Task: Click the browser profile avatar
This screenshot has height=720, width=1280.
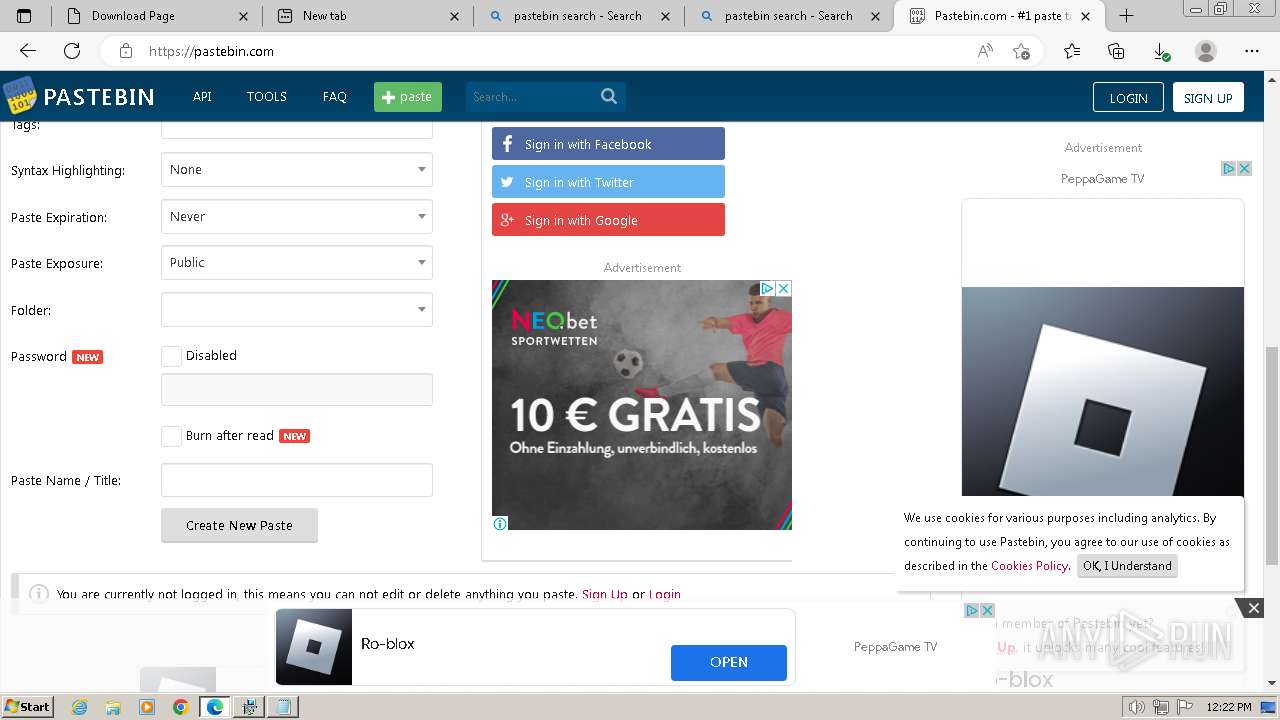Action: [x=1206, y=51]
